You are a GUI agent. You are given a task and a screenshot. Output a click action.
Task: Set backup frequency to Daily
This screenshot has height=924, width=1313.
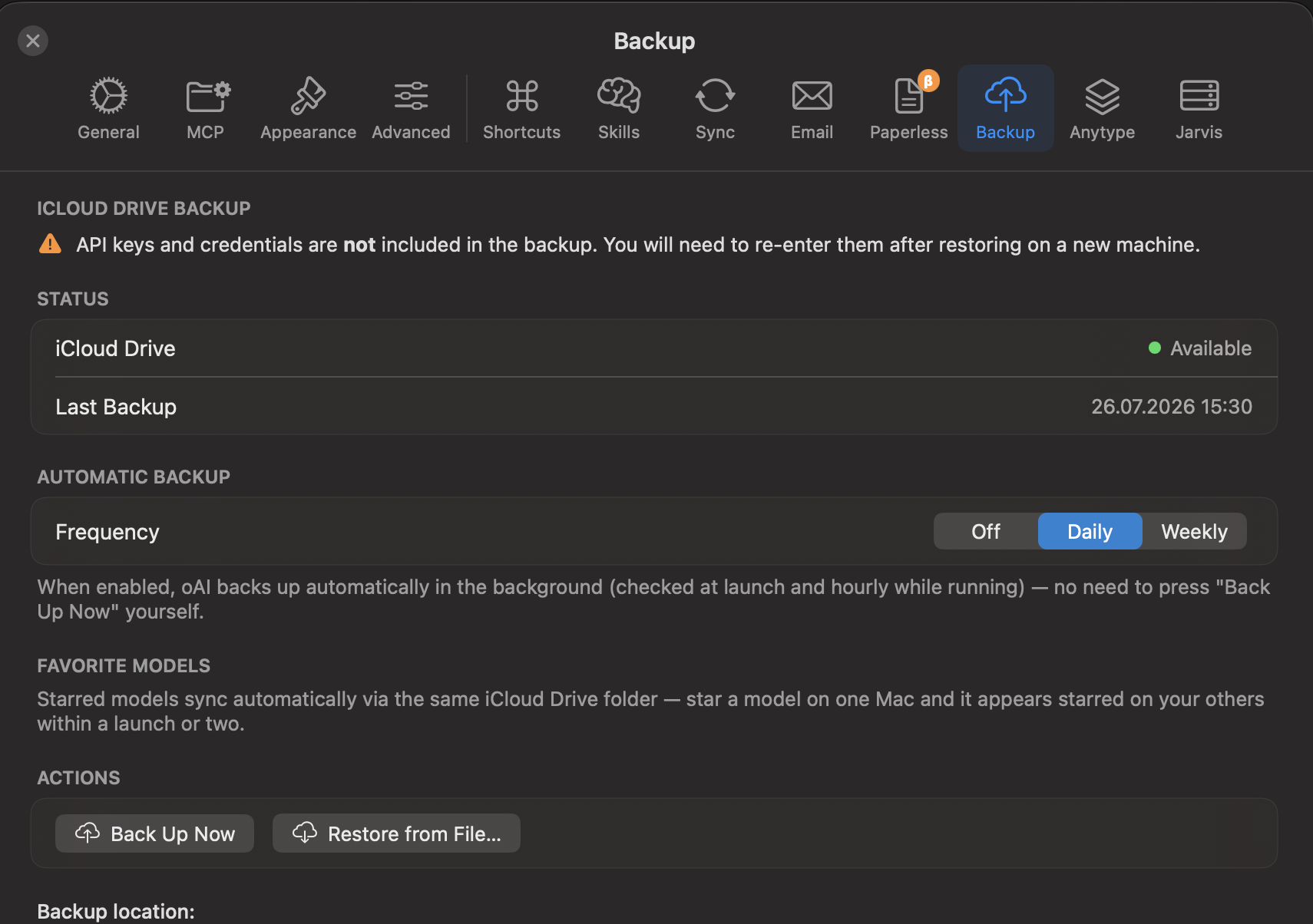click(1090, 531)
